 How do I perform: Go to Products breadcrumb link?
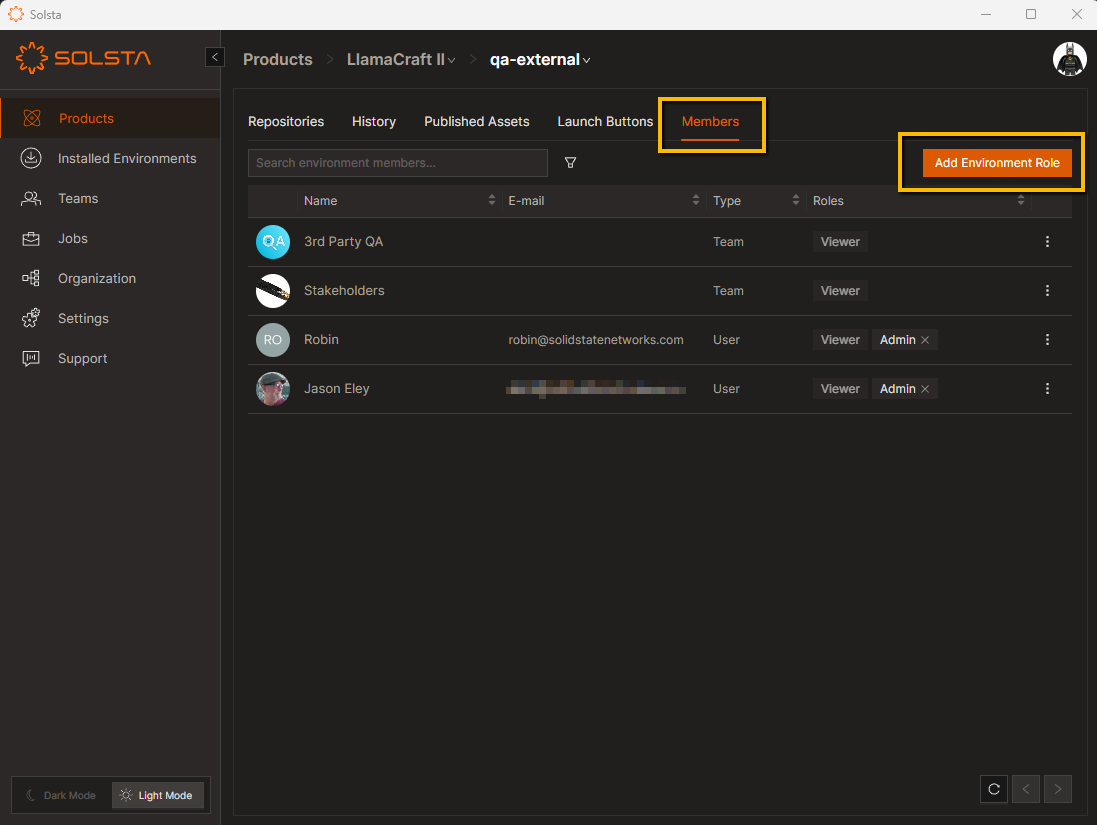point(278,59)
